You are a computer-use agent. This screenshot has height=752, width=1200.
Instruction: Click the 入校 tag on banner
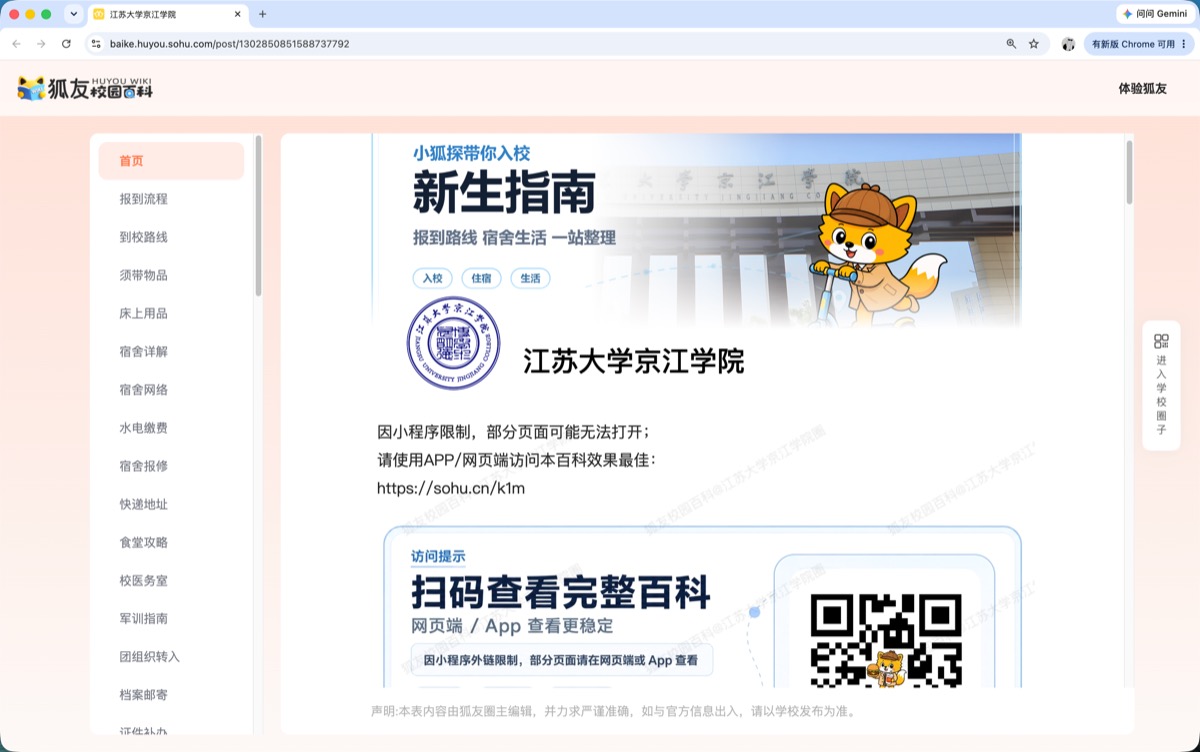pyautogui.click(x=432, y=278)
